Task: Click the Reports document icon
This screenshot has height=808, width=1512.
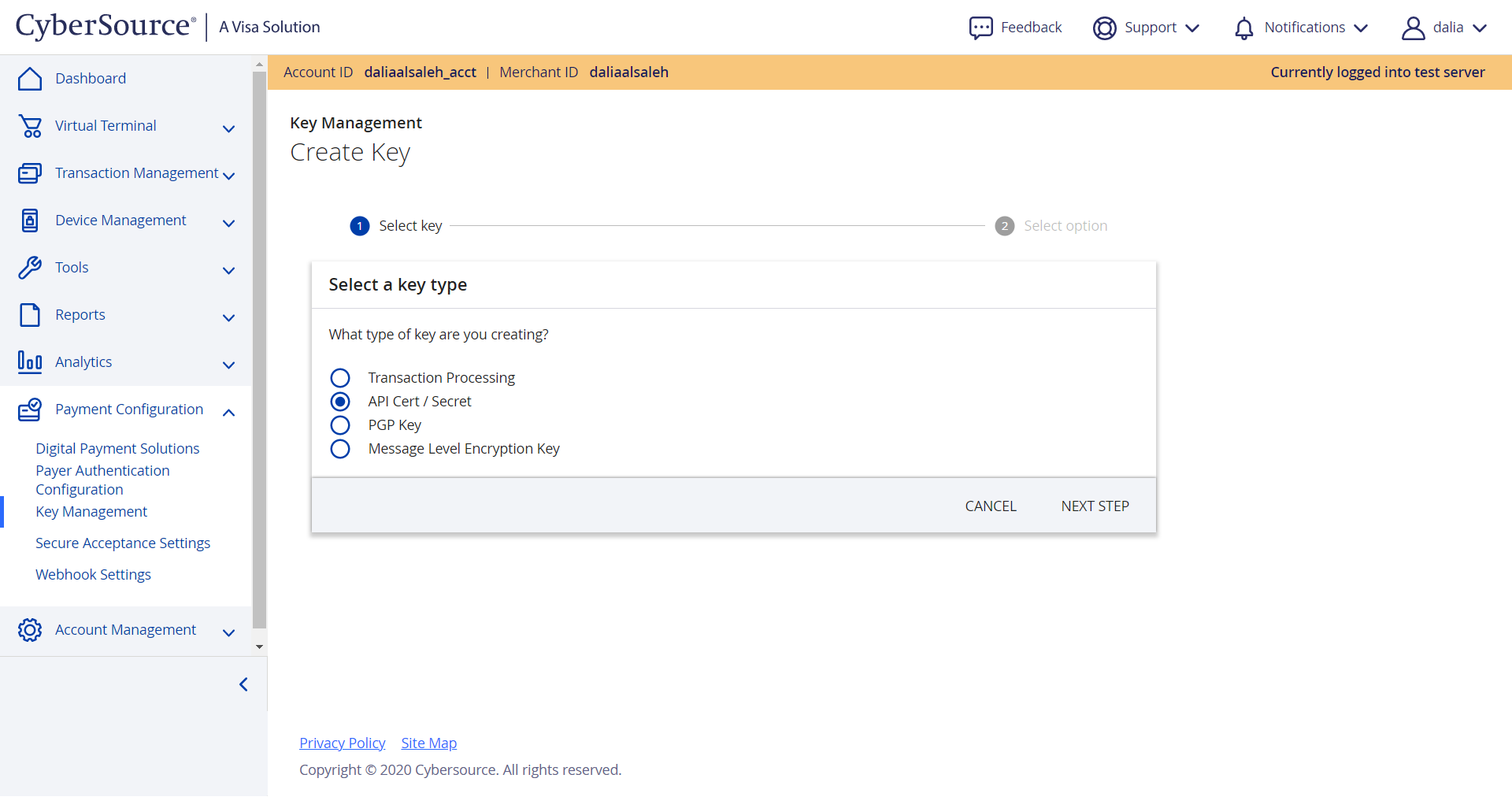Action: point(30,315)
